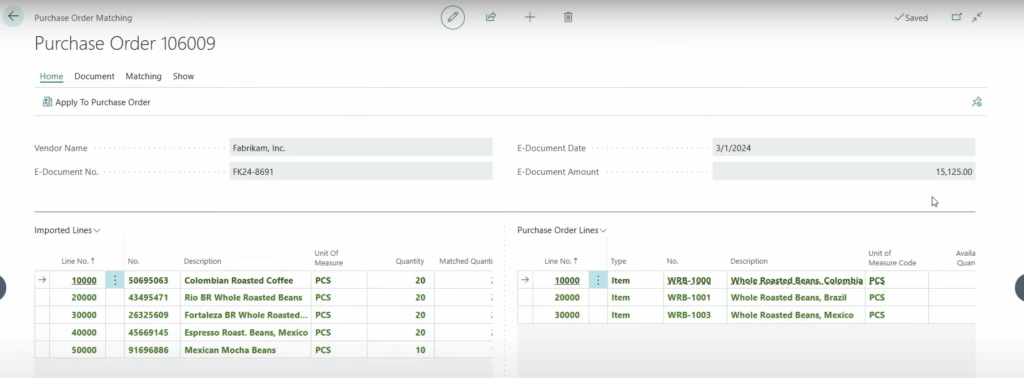Screen dimensions: 1024x378
Task: Select imported line 30000
Action: coord(84,315)
